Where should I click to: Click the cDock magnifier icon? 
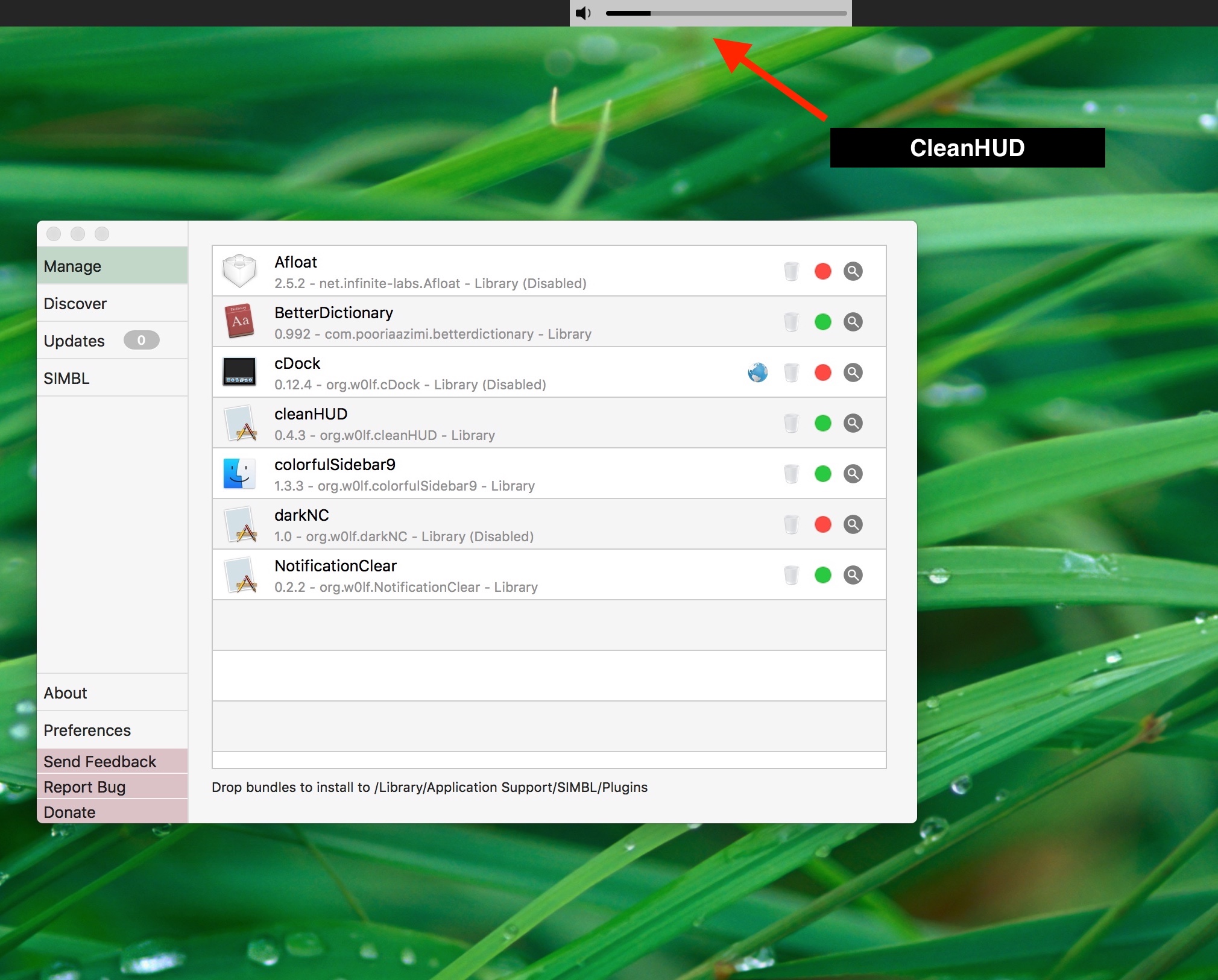tap(853, 372)
